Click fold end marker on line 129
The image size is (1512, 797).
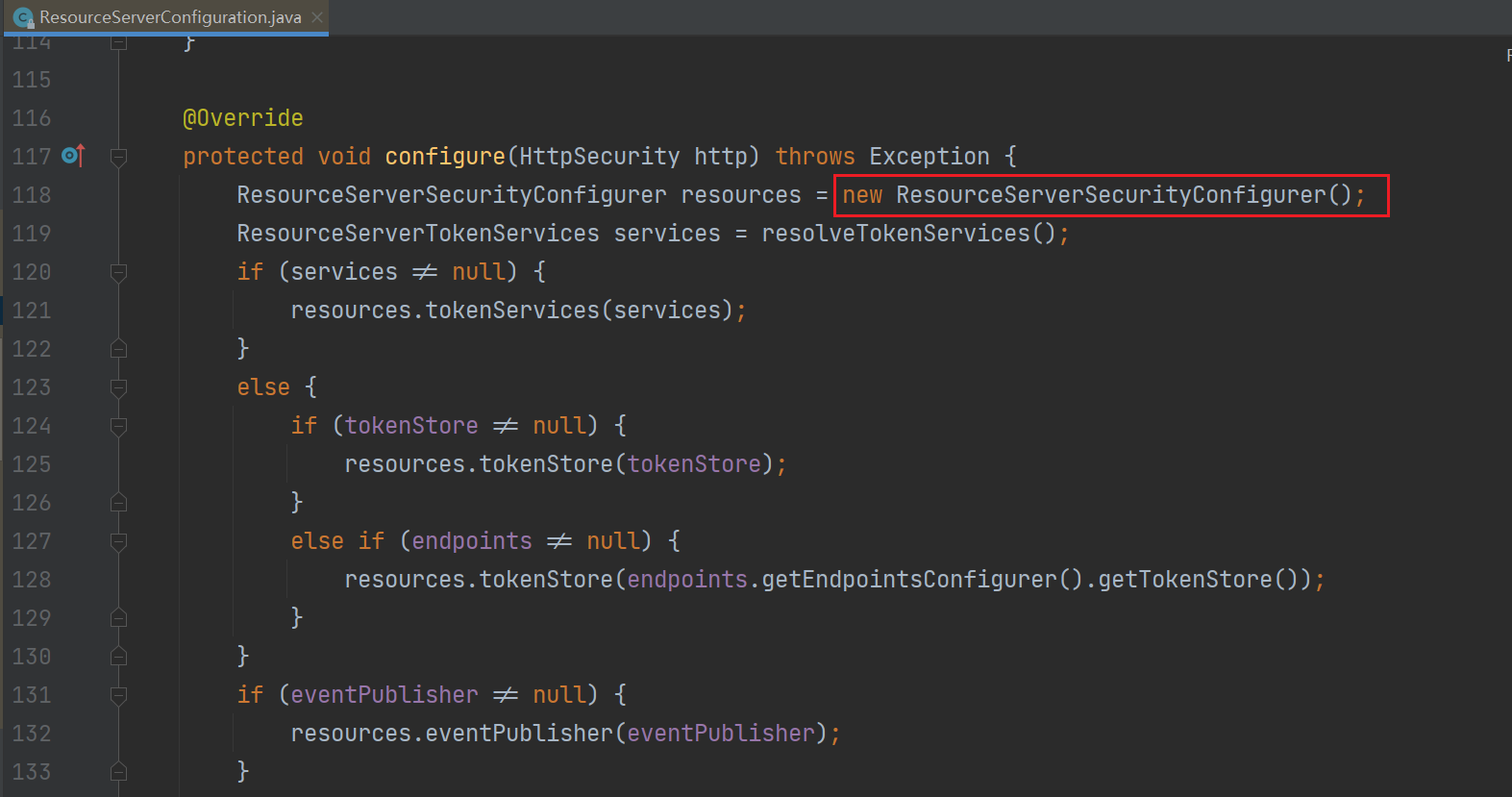click(119, 618)
